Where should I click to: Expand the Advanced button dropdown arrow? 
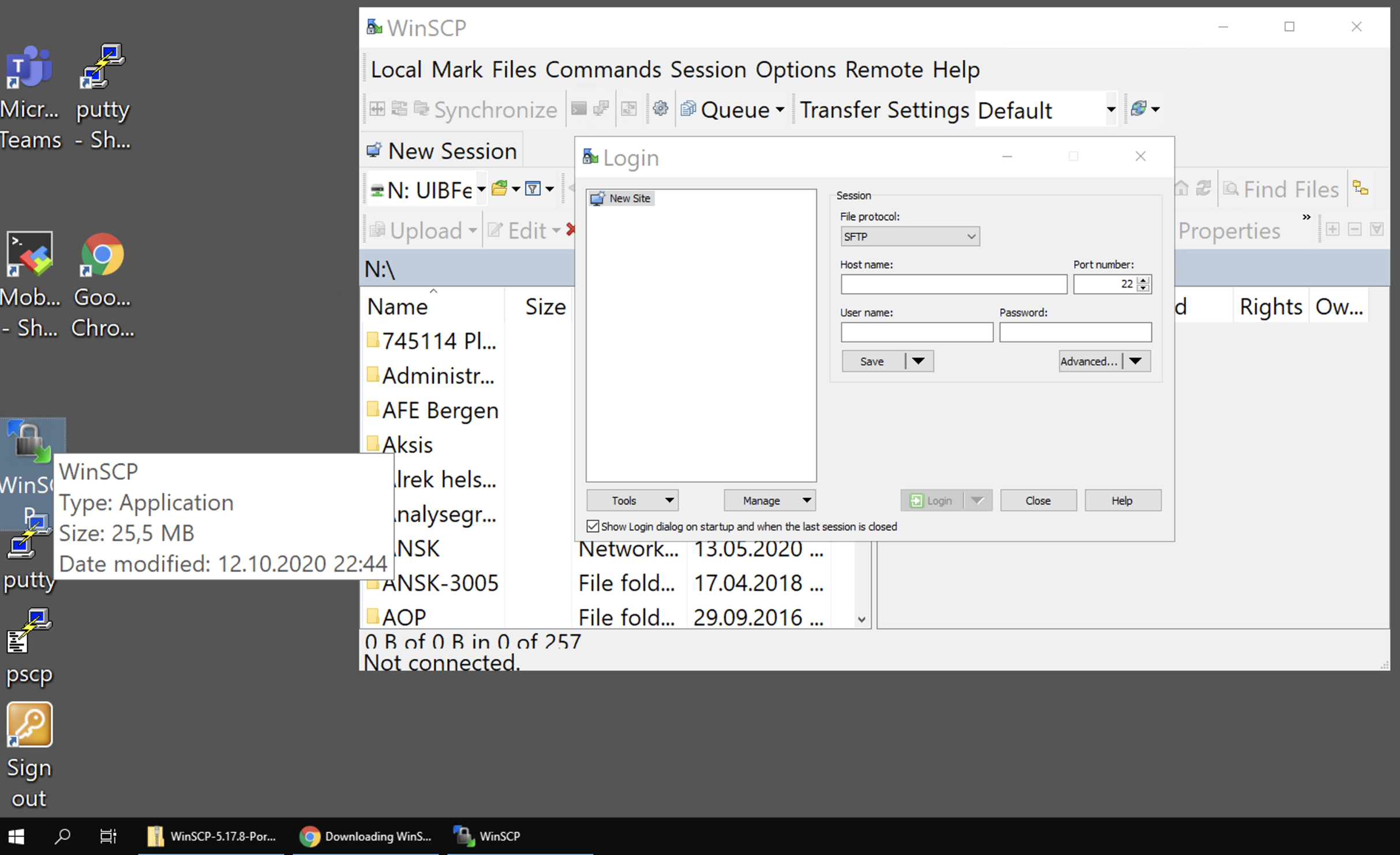tap(1136, 361)
